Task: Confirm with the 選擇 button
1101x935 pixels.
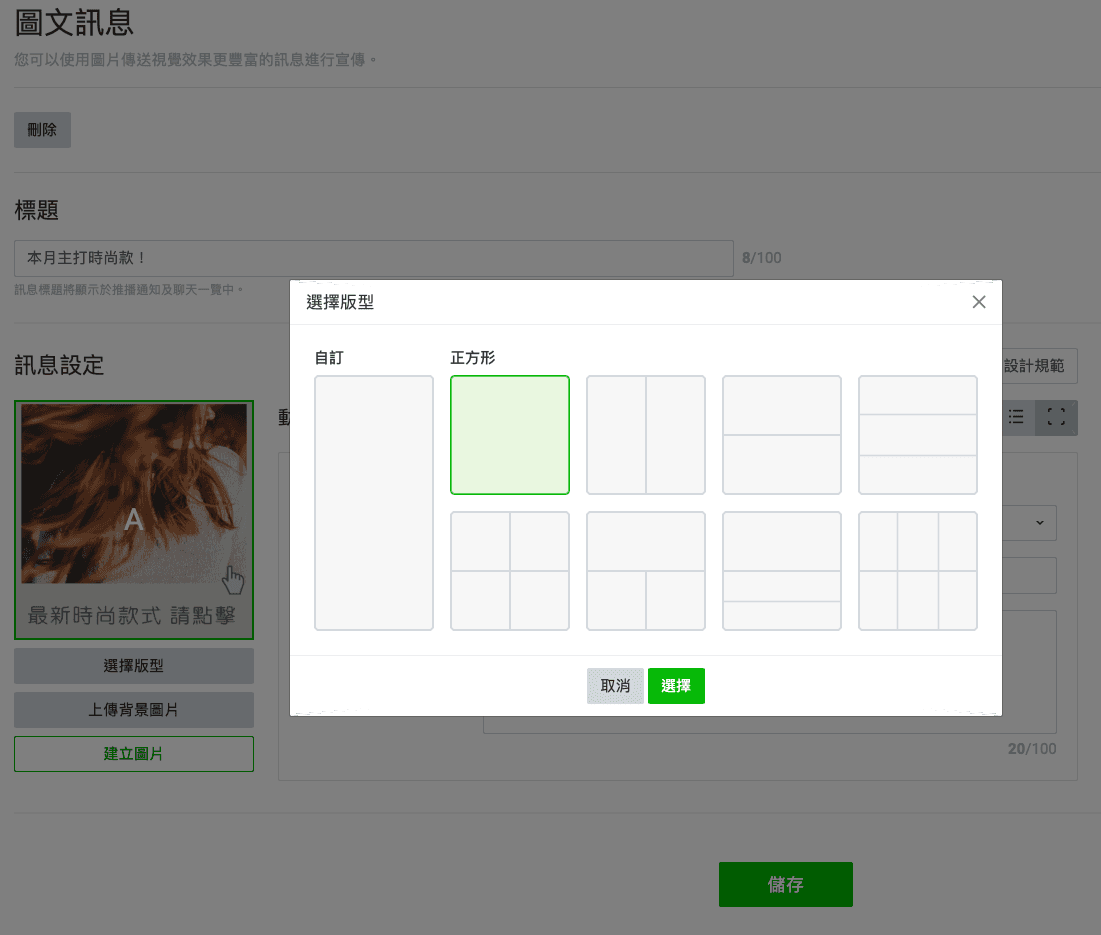Action: (676, 686)
